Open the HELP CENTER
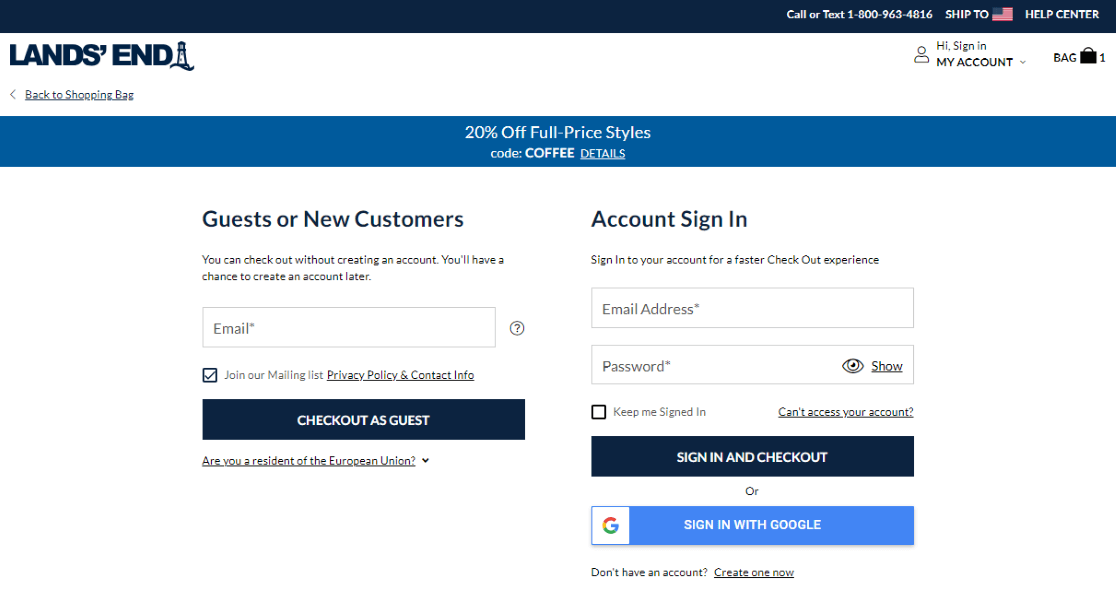The image size is (1116, 604). tap(1061, 14)
